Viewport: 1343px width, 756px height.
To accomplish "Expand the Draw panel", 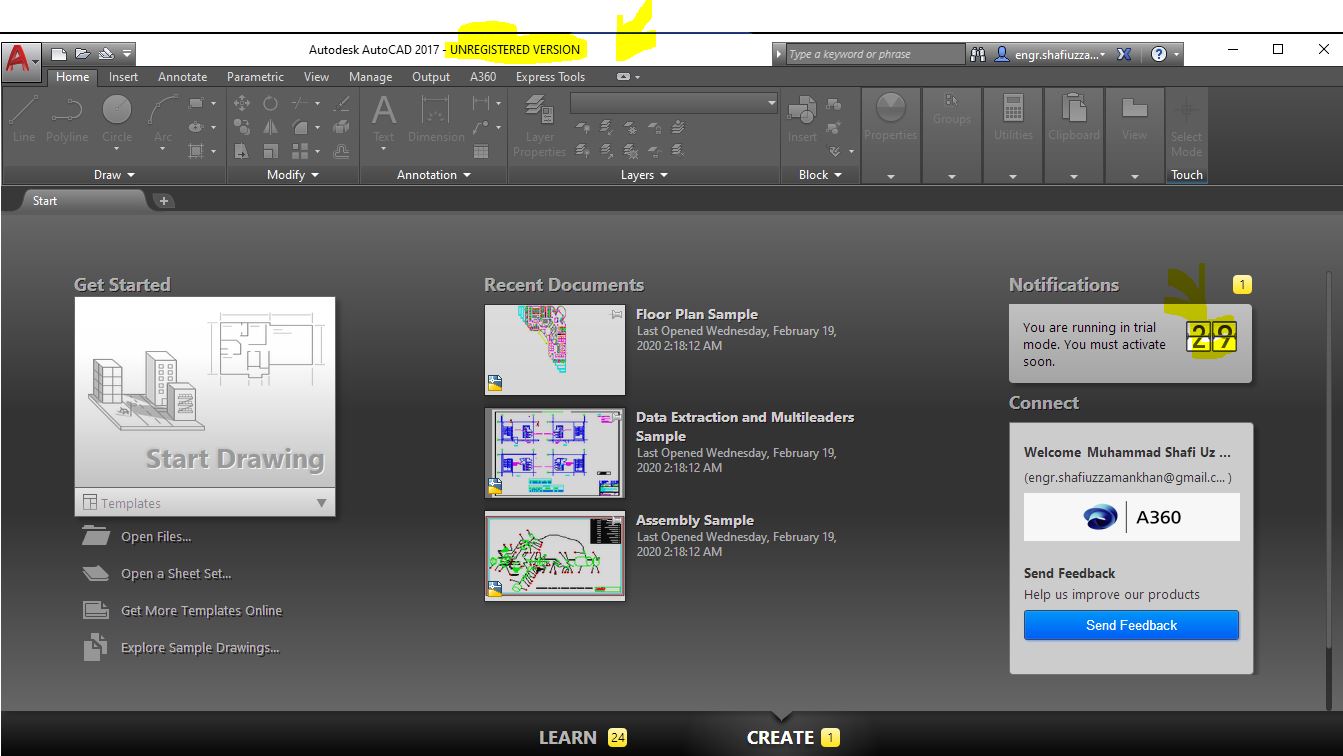I will (x=114, y=174).
